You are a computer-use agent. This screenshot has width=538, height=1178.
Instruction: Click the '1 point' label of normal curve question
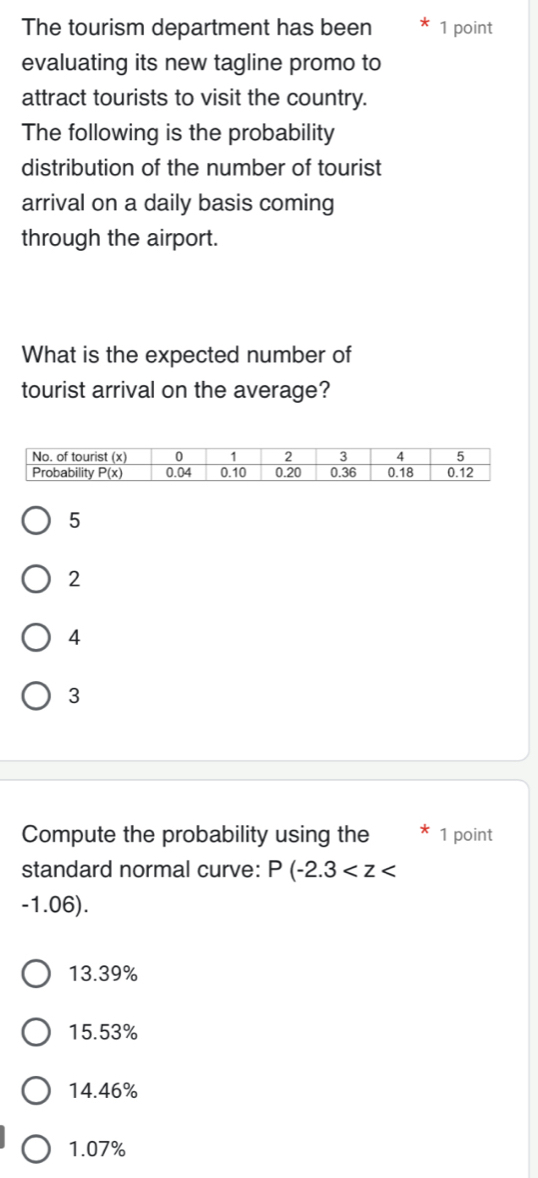467,835
